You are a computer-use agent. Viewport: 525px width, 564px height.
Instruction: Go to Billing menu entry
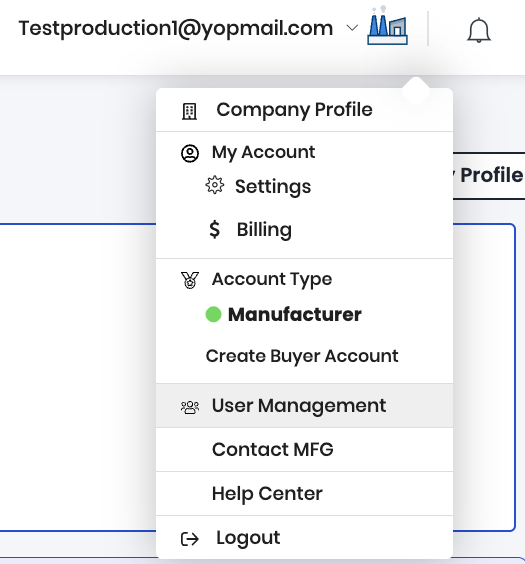[x=264, y=229]
